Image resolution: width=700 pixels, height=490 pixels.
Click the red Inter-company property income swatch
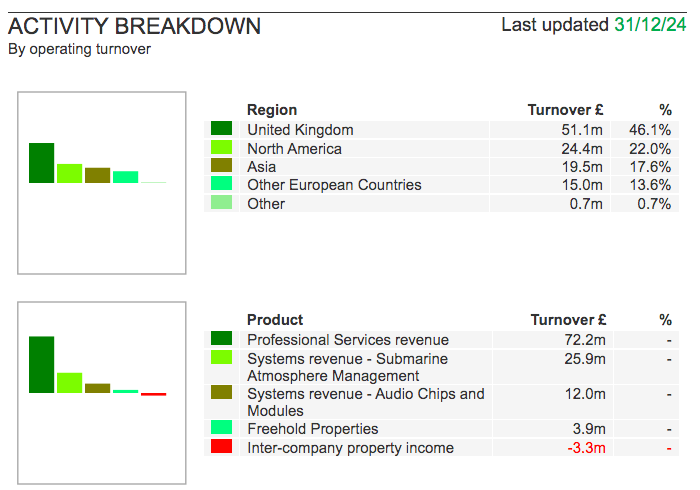[221, 447]
